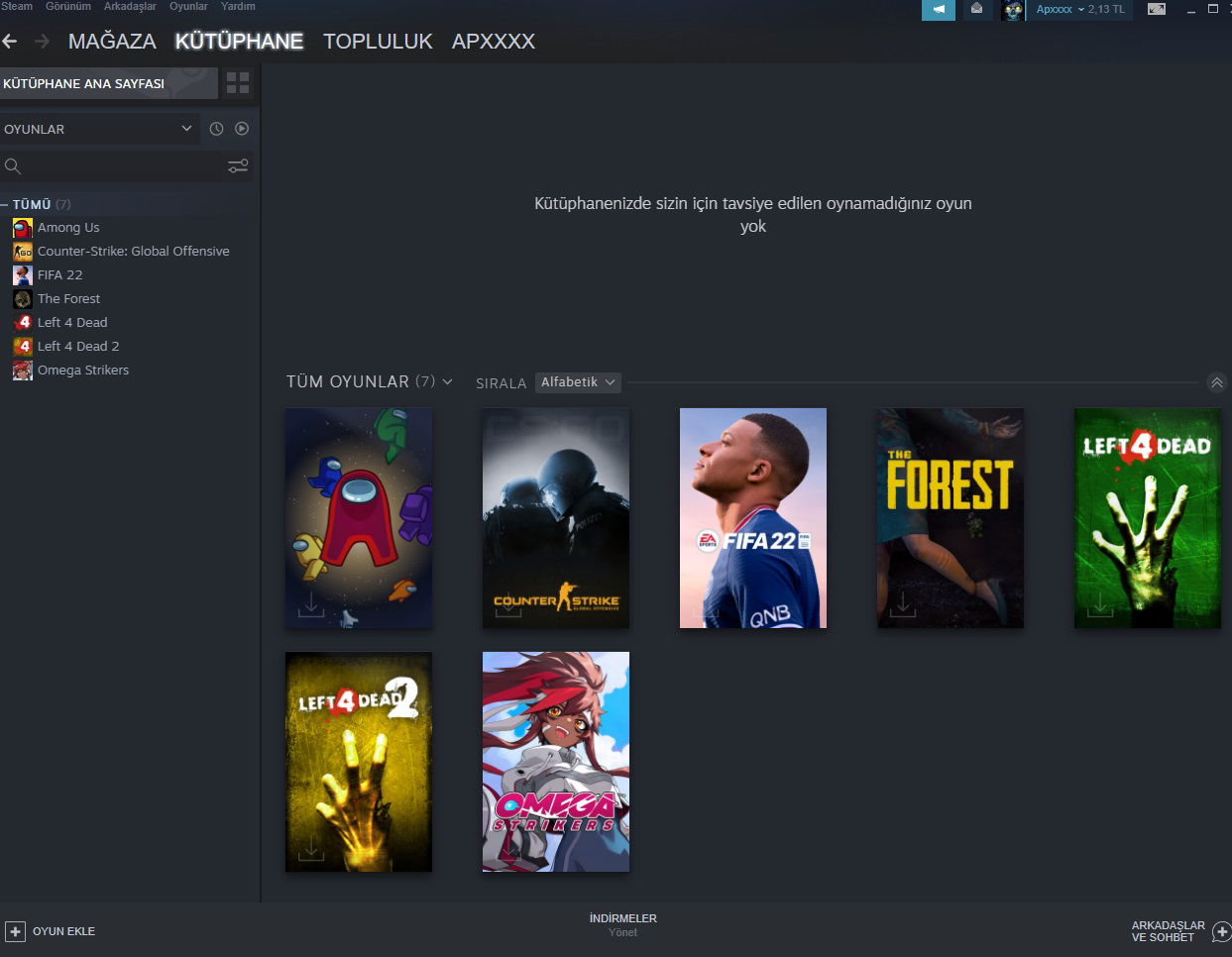Open the Görünüm menu
Image resolution: width=1232 pixels, height=957 pixels.
pos(68,6)
